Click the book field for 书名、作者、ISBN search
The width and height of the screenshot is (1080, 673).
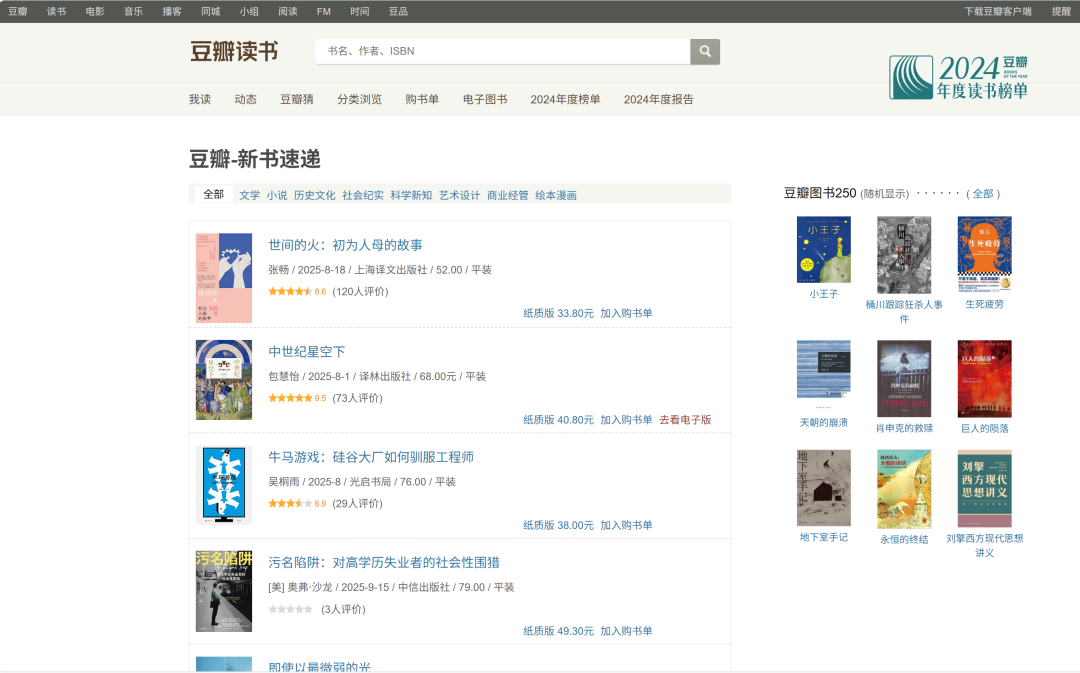pyautogui.click(x=503, y=51)
